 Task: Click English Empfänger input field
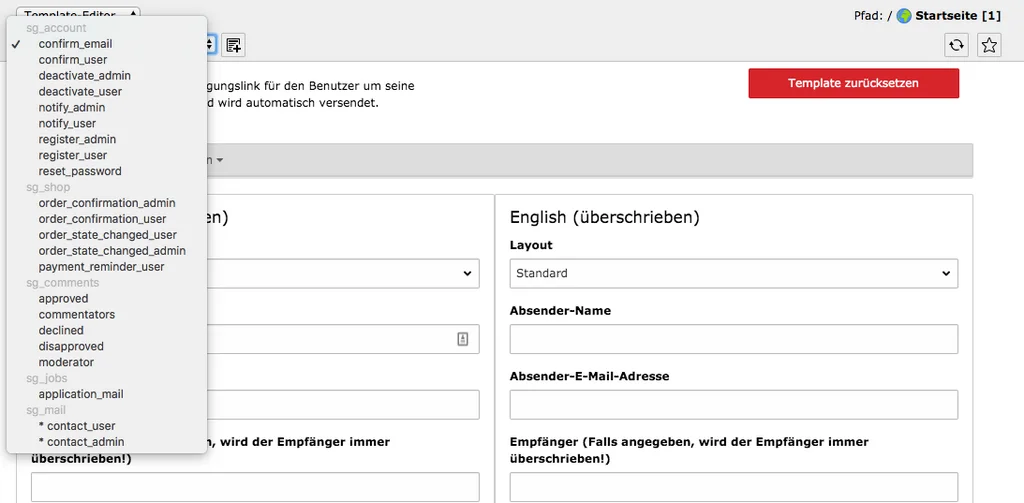(733, 487)
